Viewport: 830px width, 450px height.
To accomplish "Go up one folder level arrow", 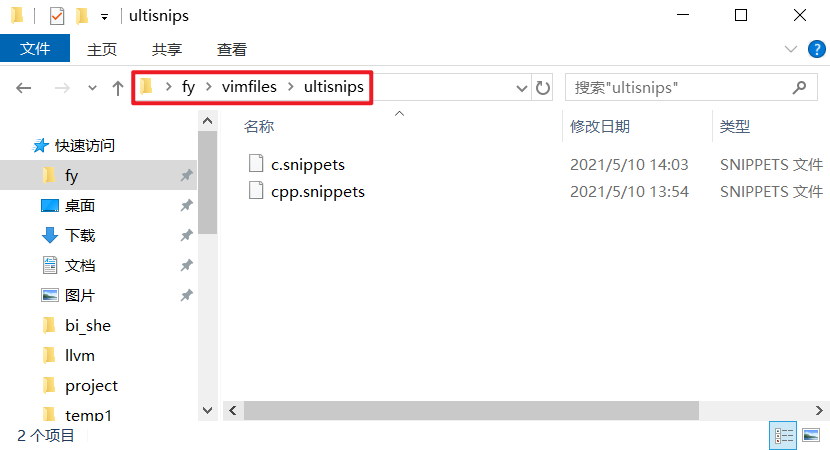I will click(118, 88).
